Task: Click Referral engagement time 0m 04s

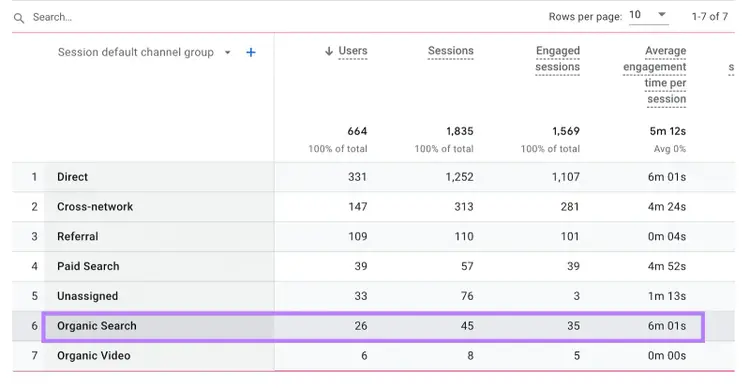Action: 667,236
